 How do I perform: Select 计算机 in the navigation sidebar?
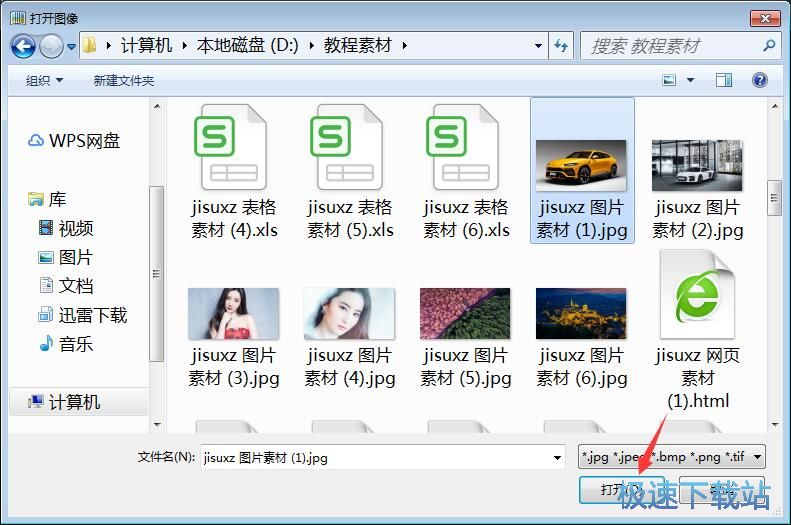point(74,402)
